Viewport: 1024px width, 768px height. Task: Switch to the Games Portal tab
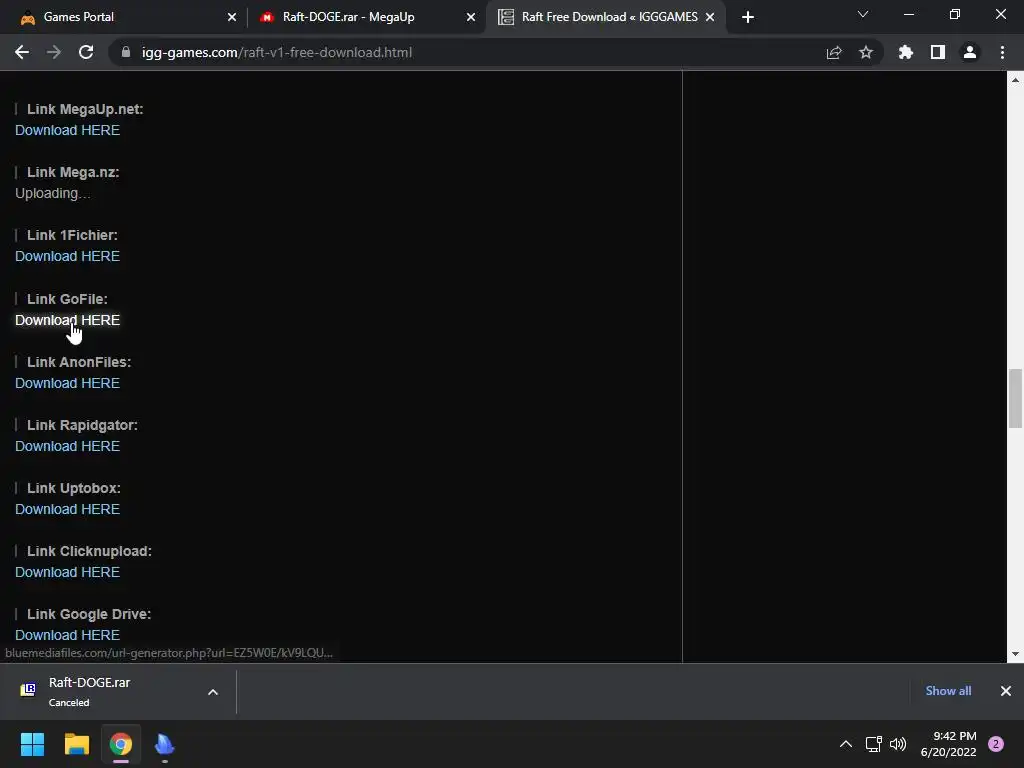pos(127,17)
